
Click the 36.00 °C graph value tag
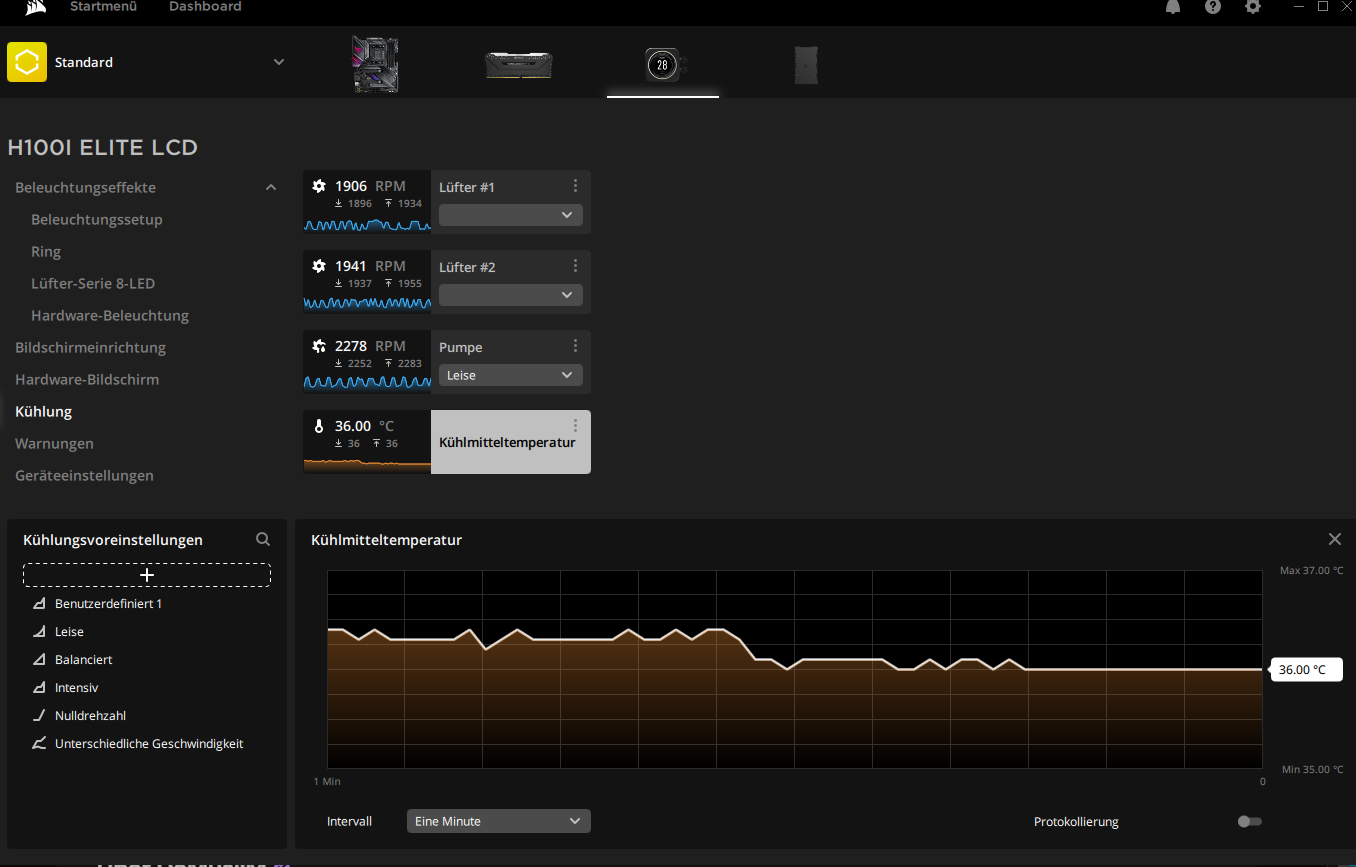1307,669
